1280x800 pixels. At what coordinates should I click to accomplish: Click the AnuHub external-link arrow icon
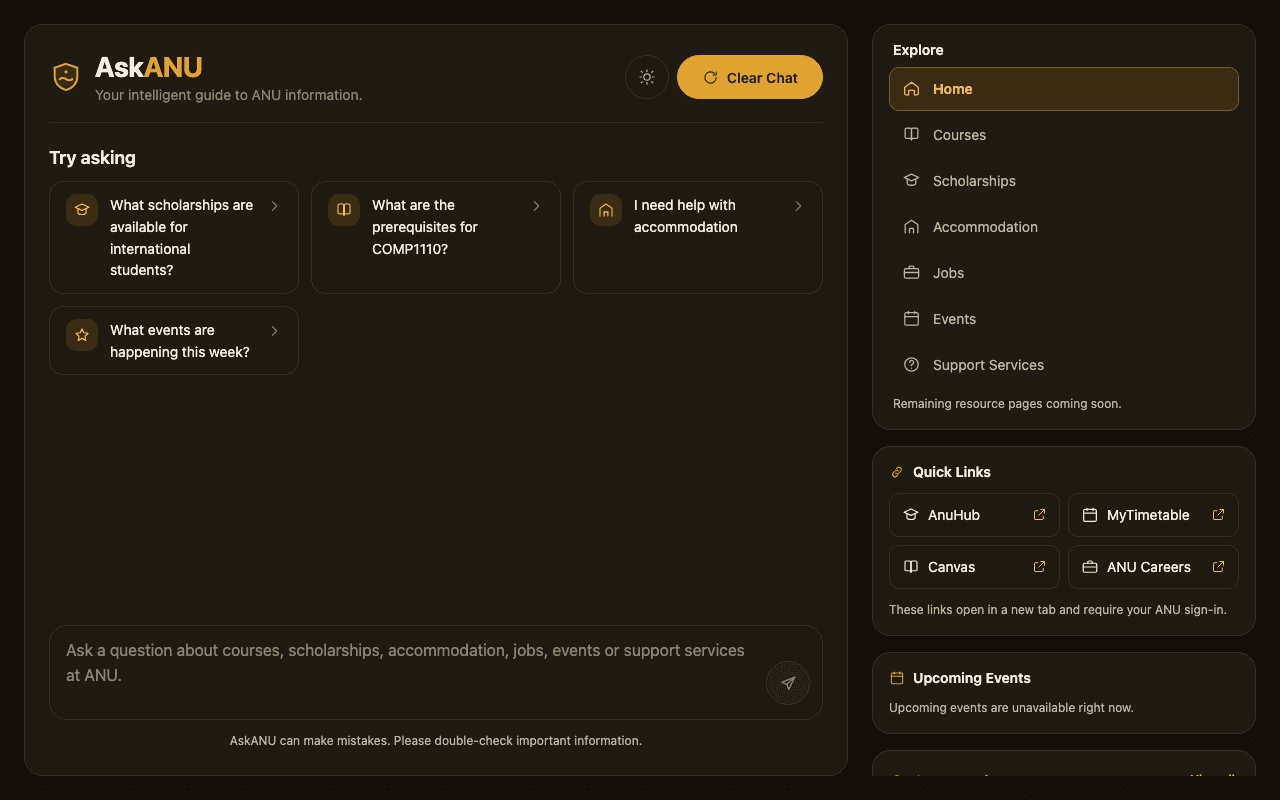1039,515
